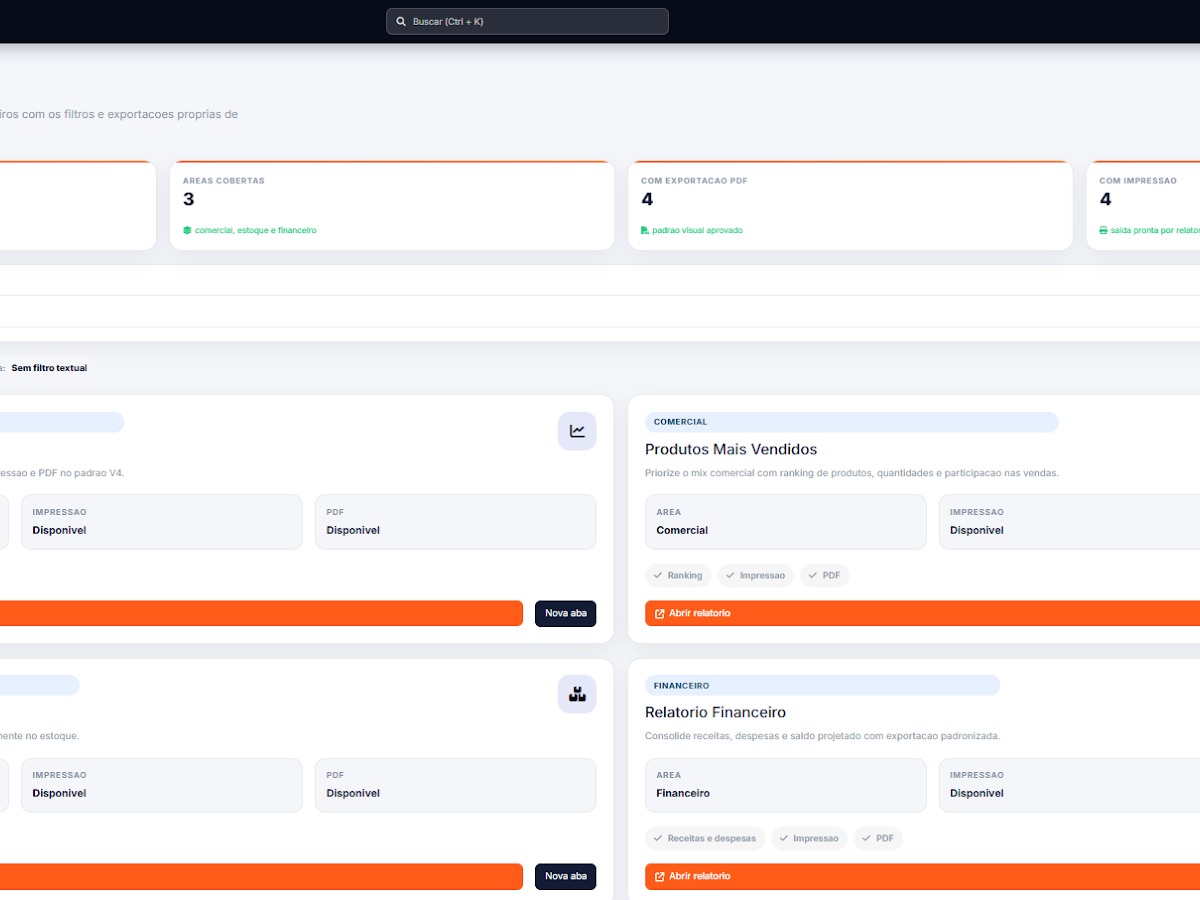Click the "COM EXPORTACAO PDF" stat card label
This screenshot has width=1200, height=900.
694,181
